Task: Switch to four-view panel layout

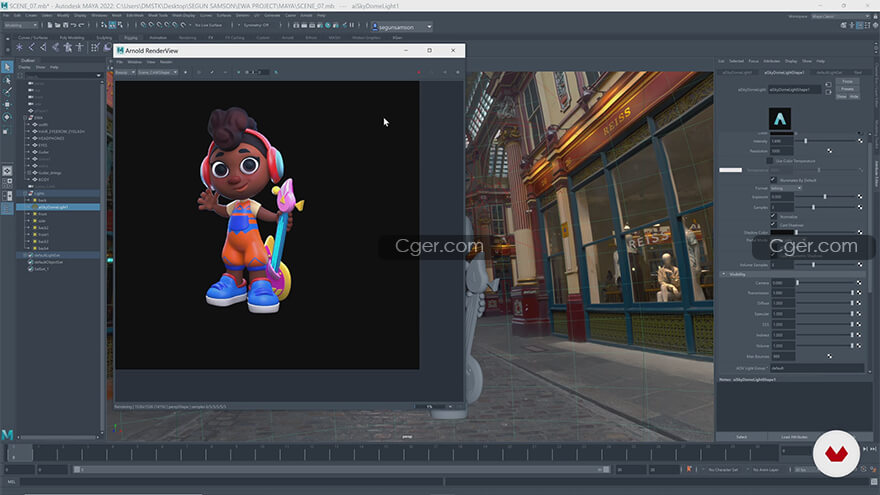Action: click(x=7, y=182)
